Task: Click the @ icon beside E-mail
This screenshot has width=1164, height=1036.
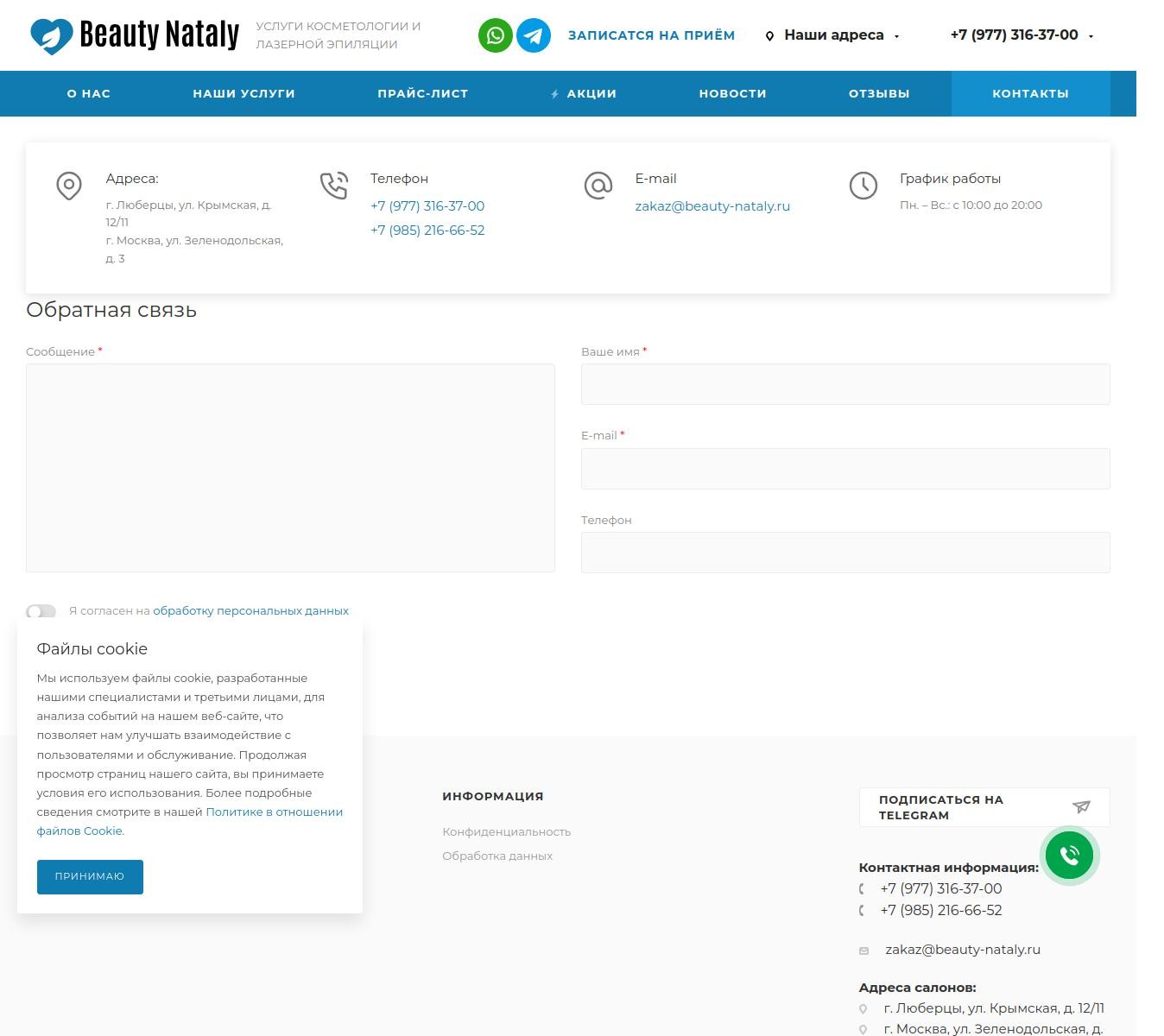Action: click(598, 186)
